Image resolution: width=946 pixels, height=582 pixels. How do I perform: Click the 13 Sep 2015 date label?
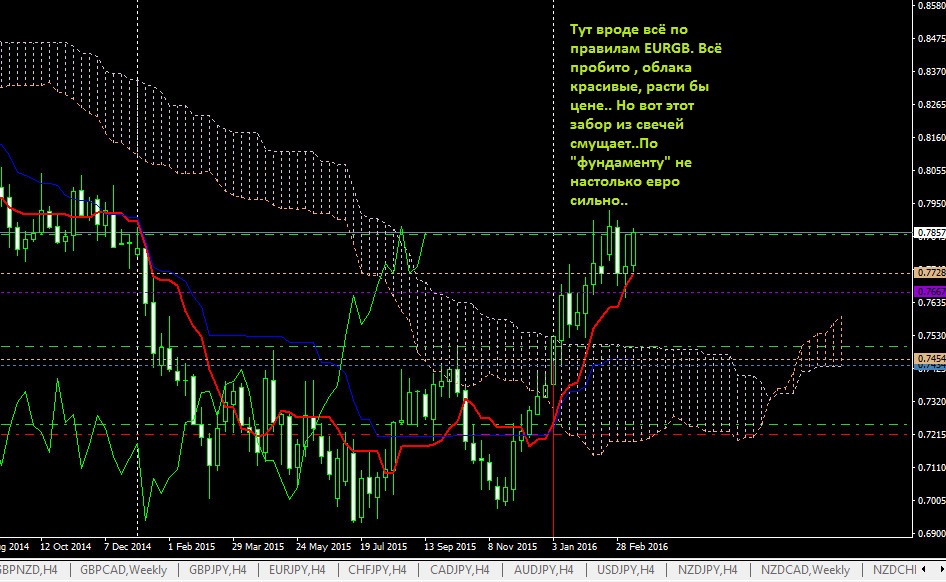pyautogui.click(x=450, y=546)
